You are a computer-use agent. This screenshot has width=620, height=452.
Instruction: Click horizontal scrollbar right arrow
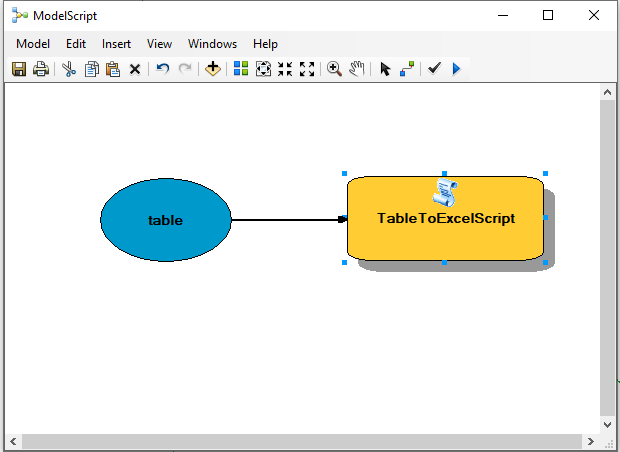590,441
